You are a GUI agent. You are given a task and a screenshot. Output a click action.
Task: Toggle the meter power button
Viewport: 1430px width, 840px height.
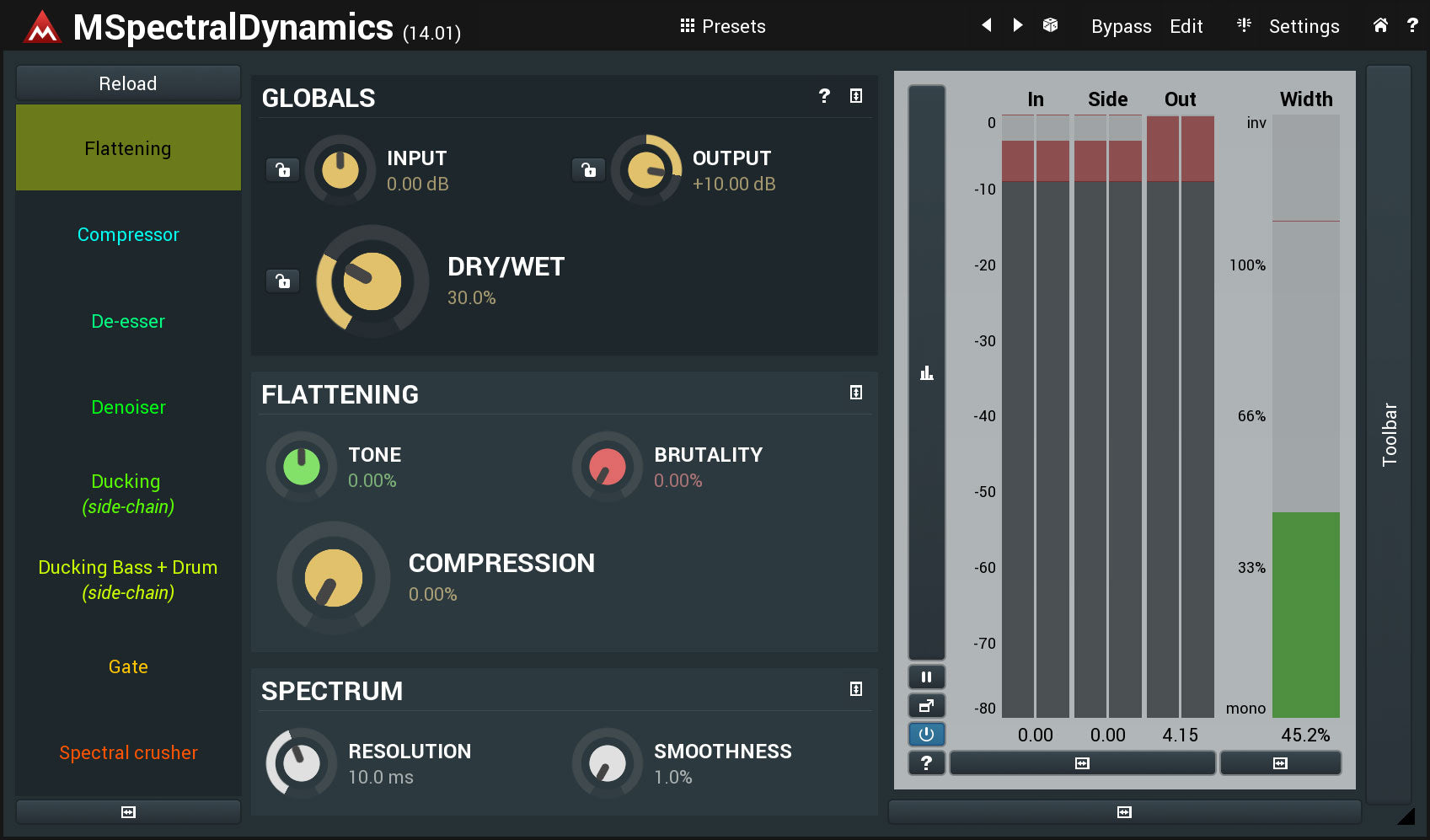926,734
